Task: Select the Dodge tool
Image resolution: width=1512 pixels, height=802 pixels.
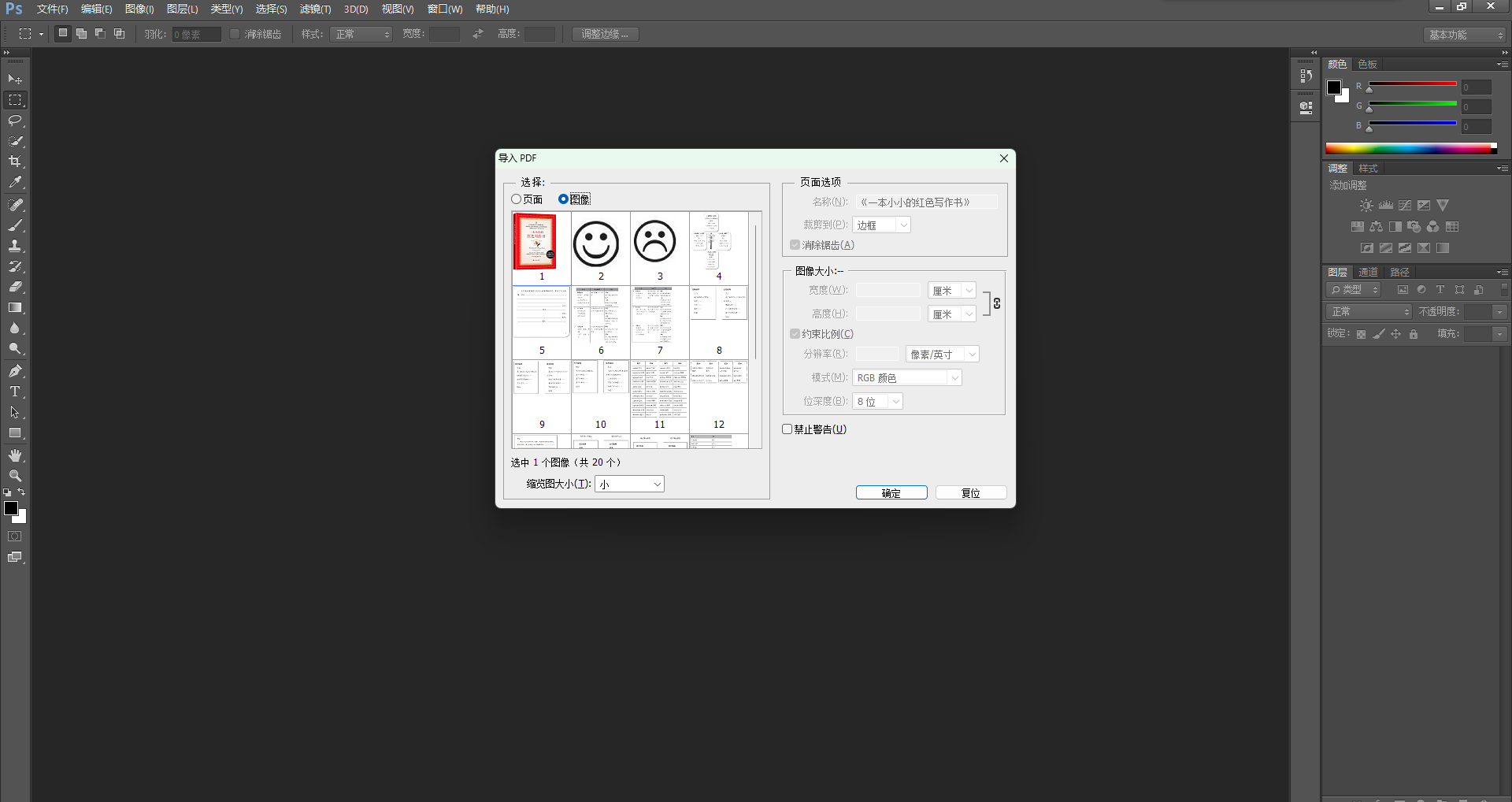Action: coord(15,349)
